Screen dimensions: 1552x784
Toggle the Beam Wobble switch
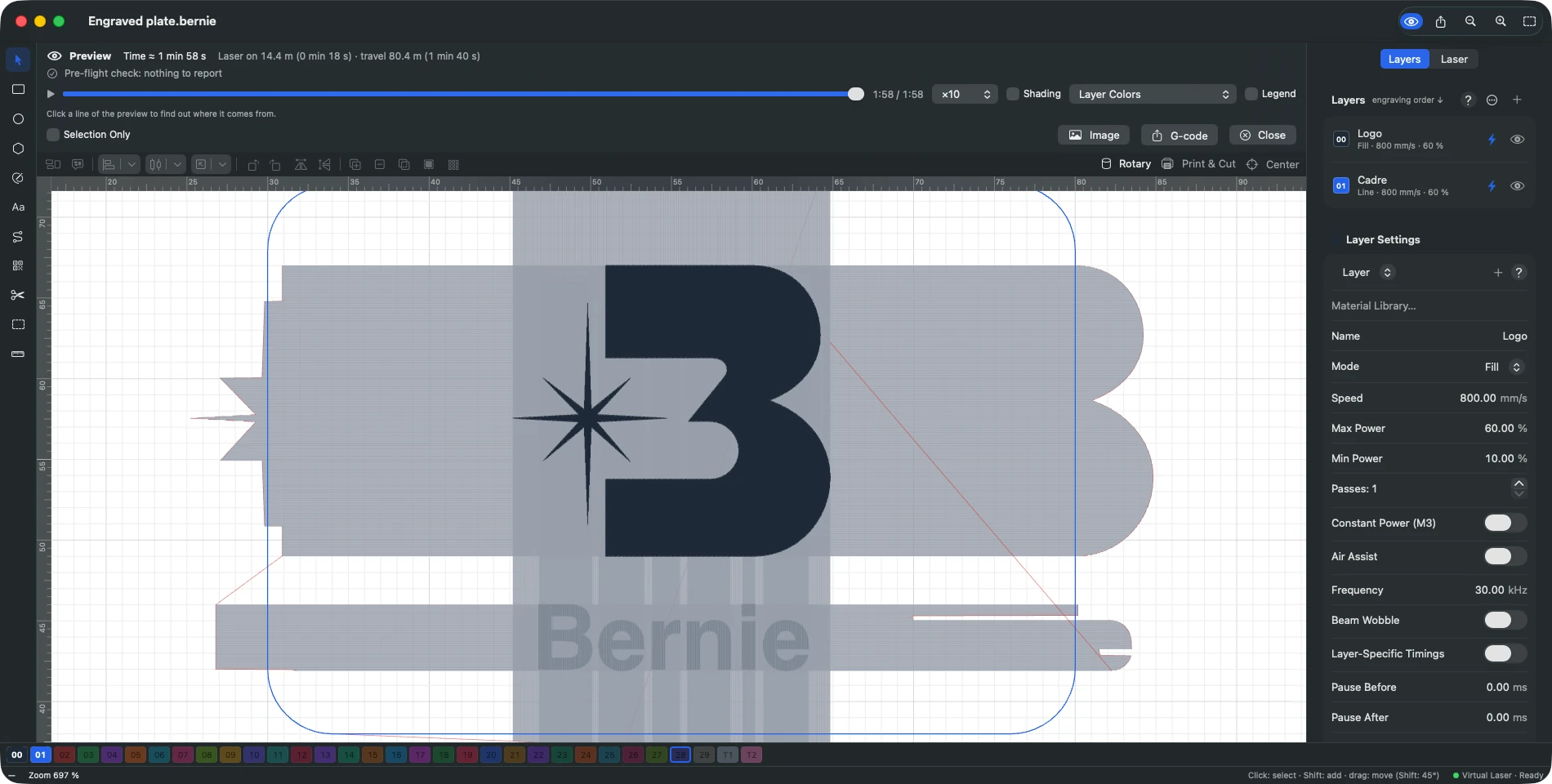point(1505,620)
